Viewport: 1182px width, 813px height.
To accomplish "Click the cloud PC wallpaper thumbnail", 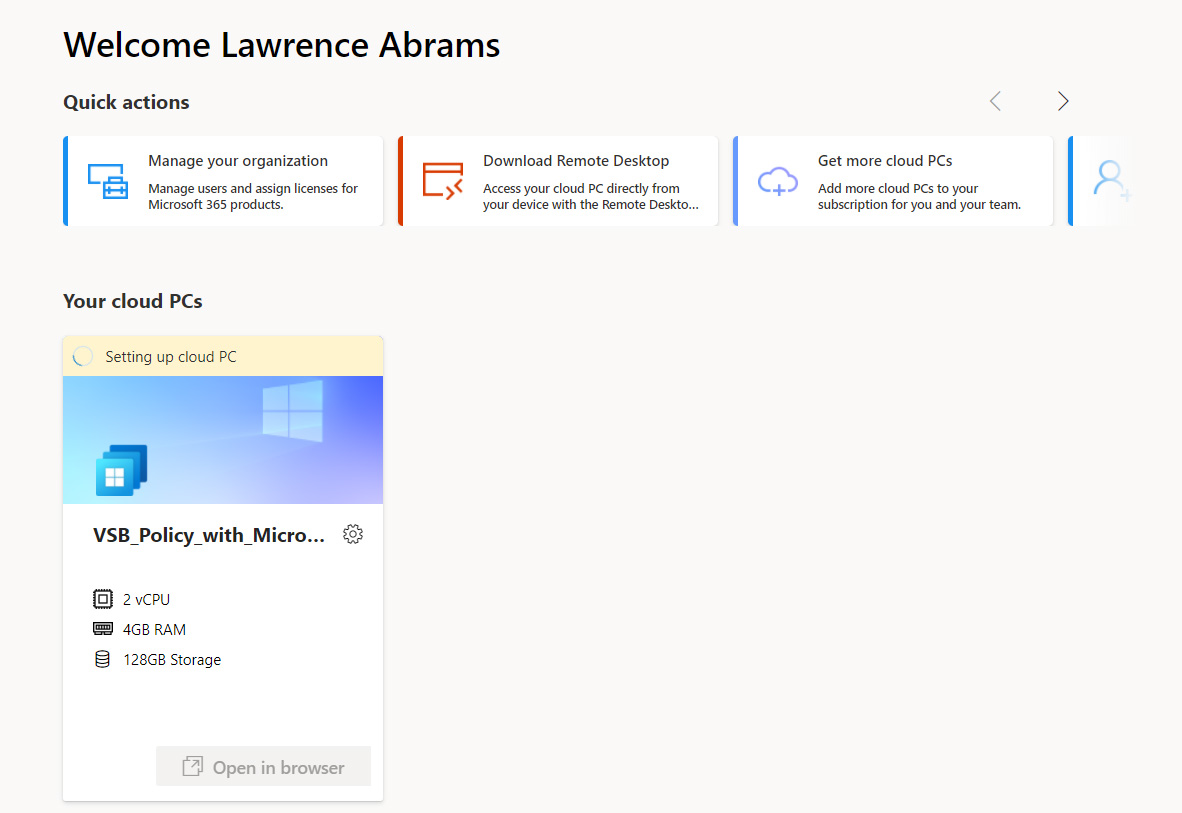I will [x=223, y=440].
